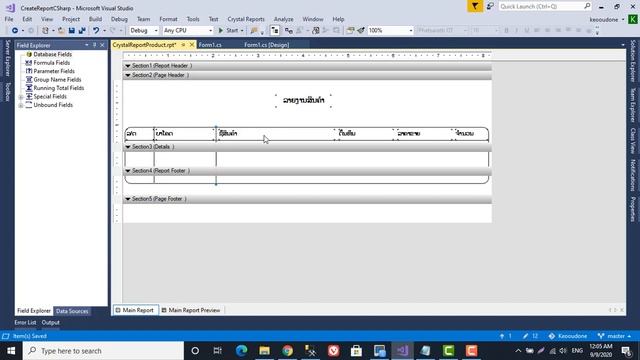Screen dimensions: 640x360
Task: Click the Select Expert toolbar icon
Action: [316, 31]
